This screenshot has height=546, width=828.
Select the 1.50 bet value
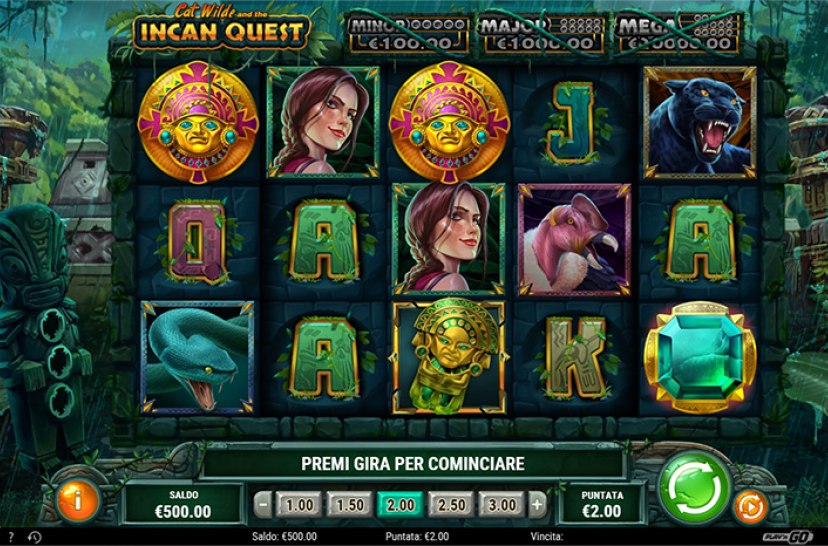point(350,505)
